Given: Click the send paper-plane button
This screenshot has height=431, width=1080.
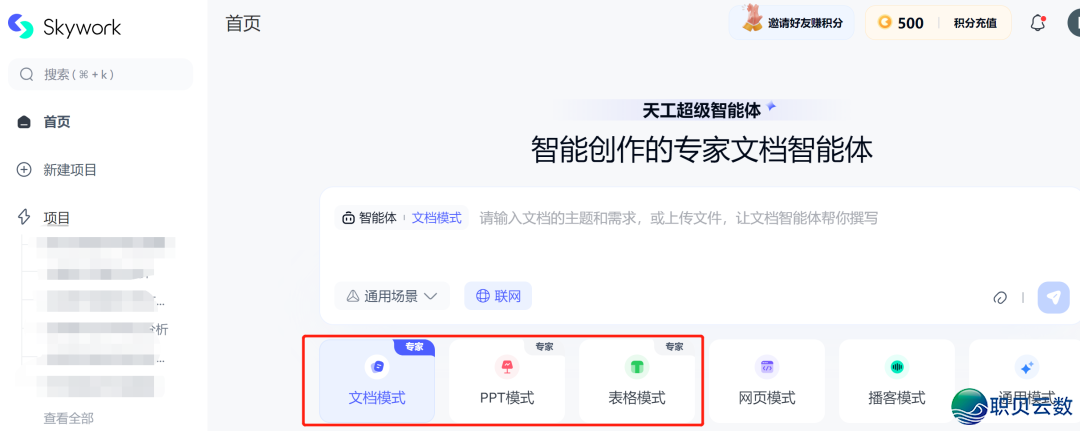Looking at the screenshot, I should [1053, 297].
